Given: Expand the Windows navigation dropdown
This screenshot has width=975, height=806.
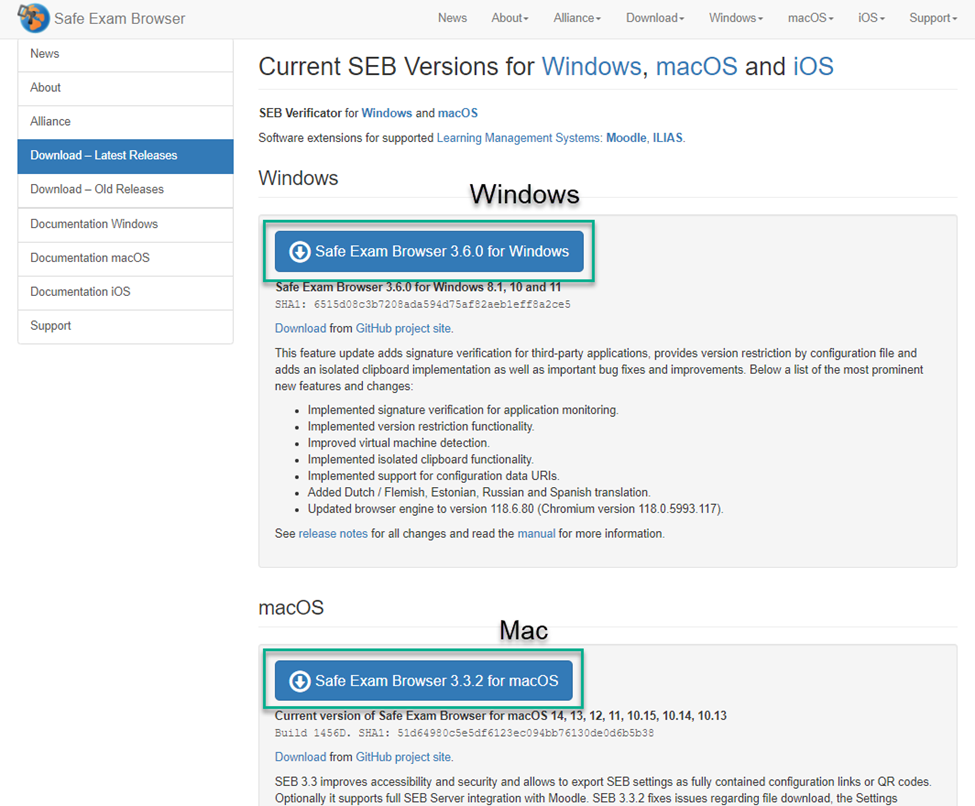Looking at the screenshot, I should click(x=735, y=17).
